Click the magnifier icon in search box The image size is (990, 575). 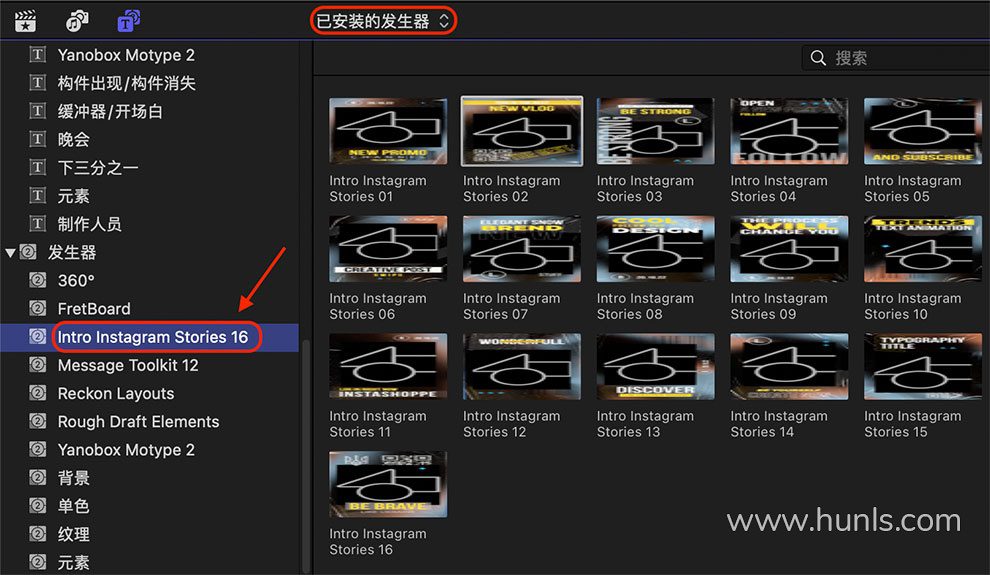point(818,58)
